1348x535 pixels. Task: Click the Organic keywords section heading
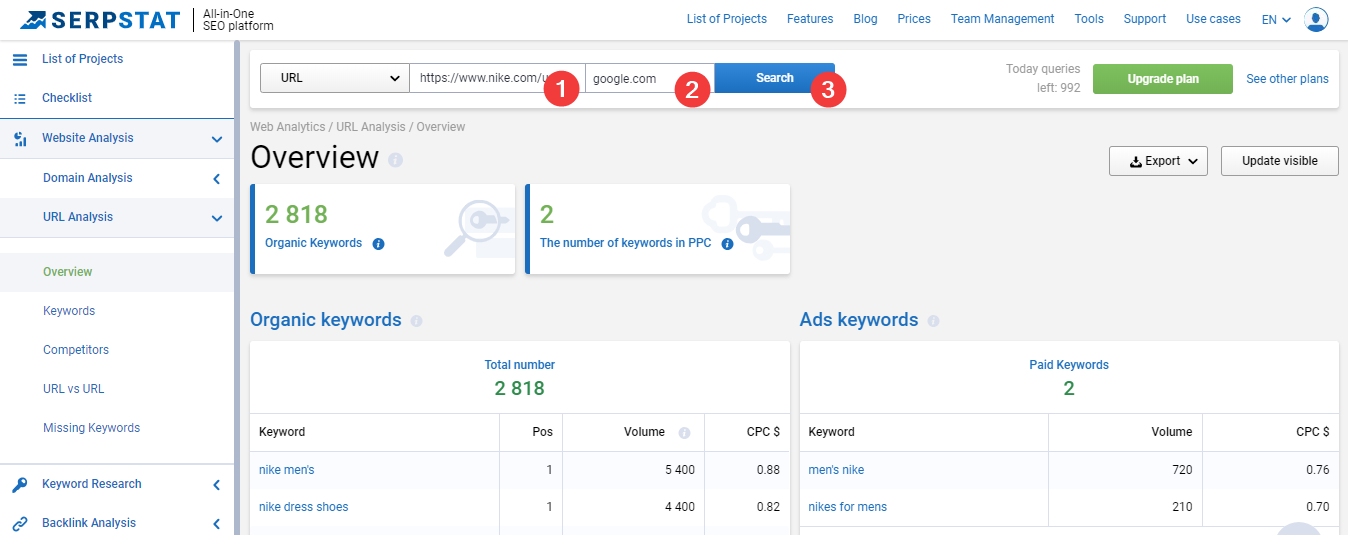(326, 320)
